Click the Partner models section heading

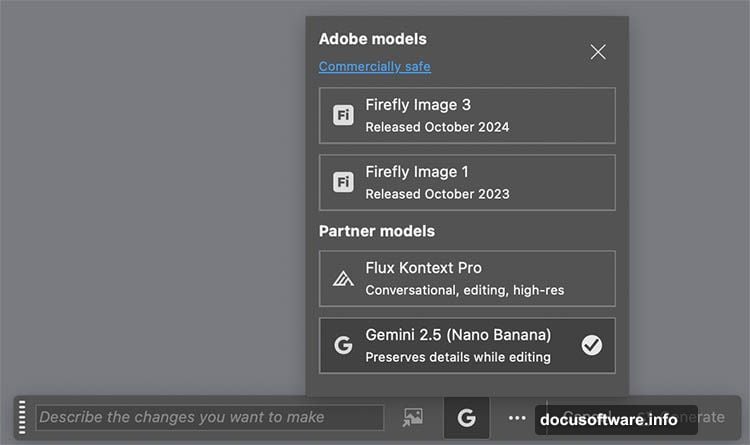click(377, 231)
